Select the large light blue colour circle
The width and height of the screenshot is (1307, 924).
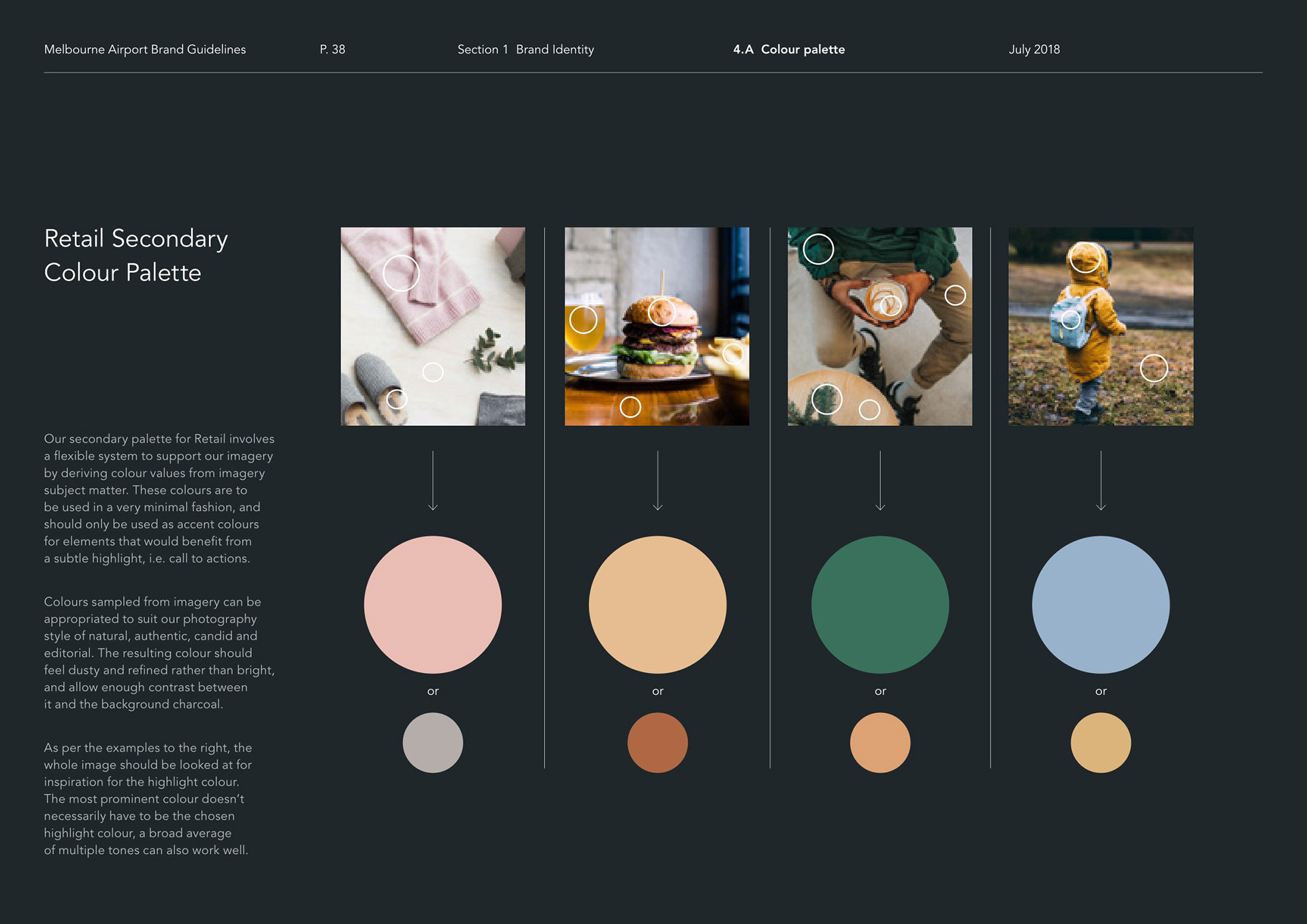click(x=1101, y=604)
